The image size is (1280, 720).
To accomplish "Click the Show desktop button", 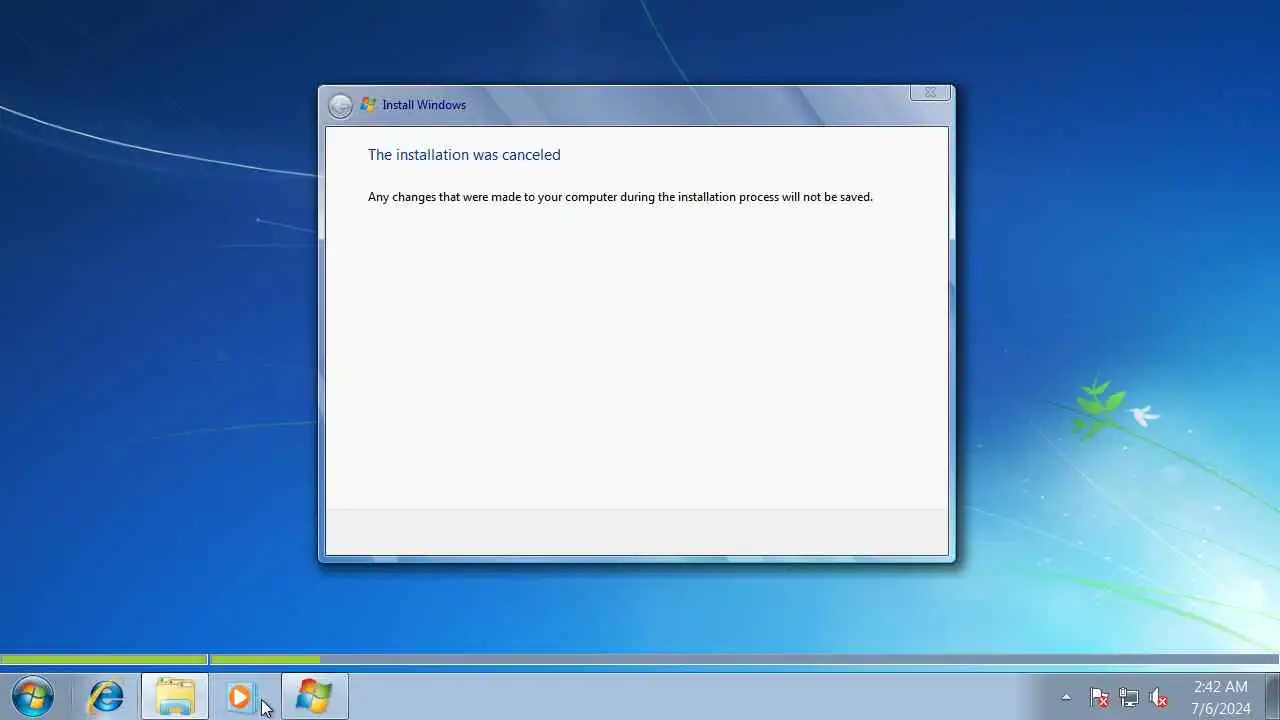I will click(x=1272, y=696).
